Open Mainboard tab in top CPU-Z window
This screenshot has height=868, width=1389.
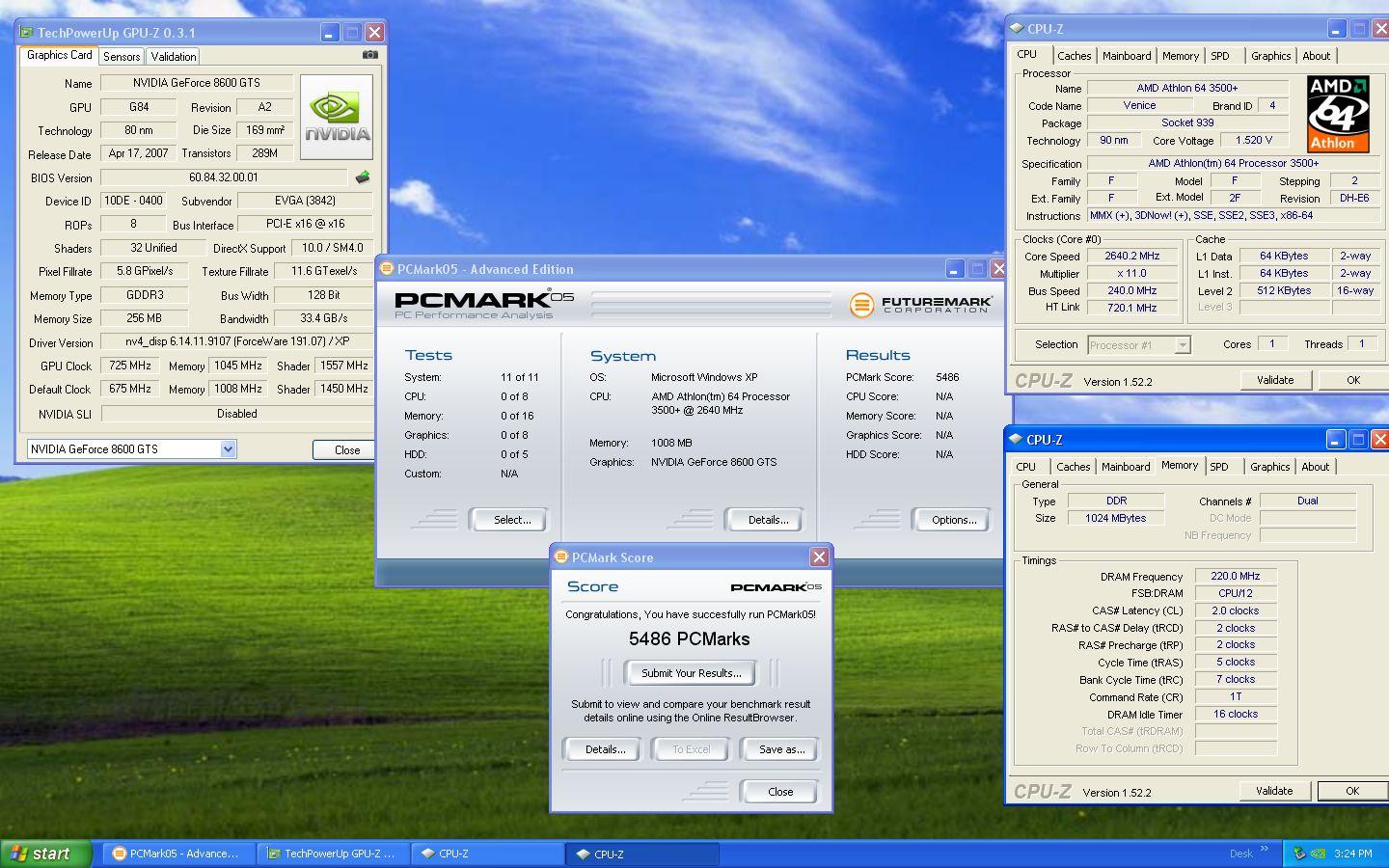click(x=1127, y=56)
